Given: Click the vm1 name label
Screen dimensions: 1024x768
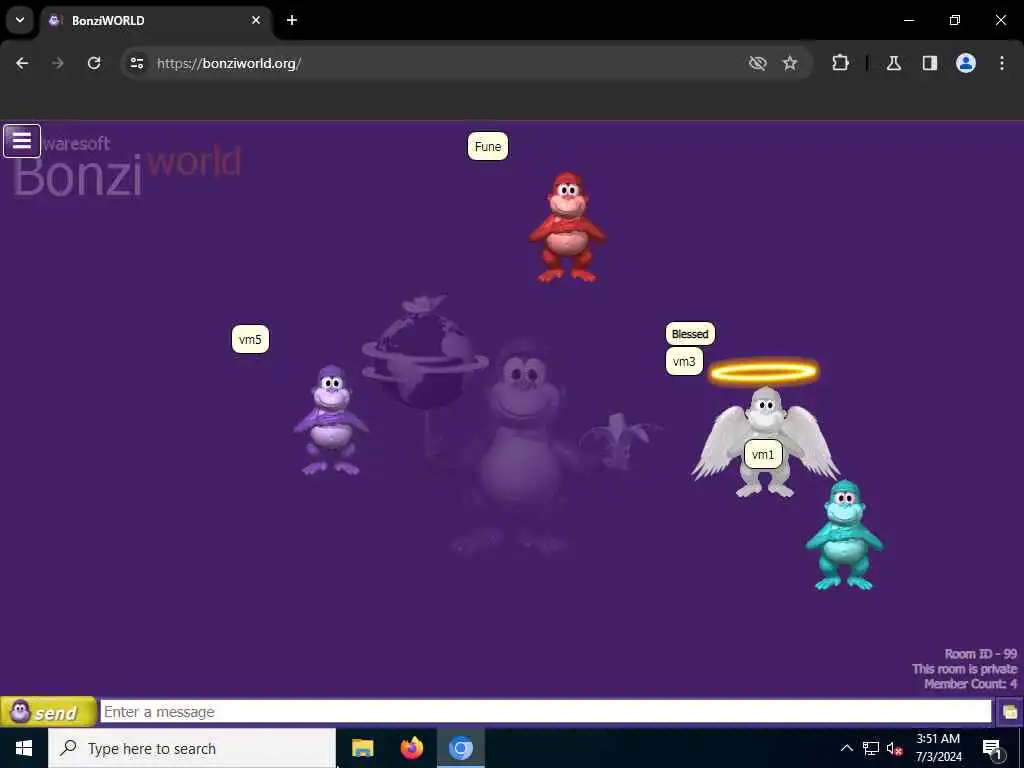Looking at the screenshot, I should (x=763, y=454).
